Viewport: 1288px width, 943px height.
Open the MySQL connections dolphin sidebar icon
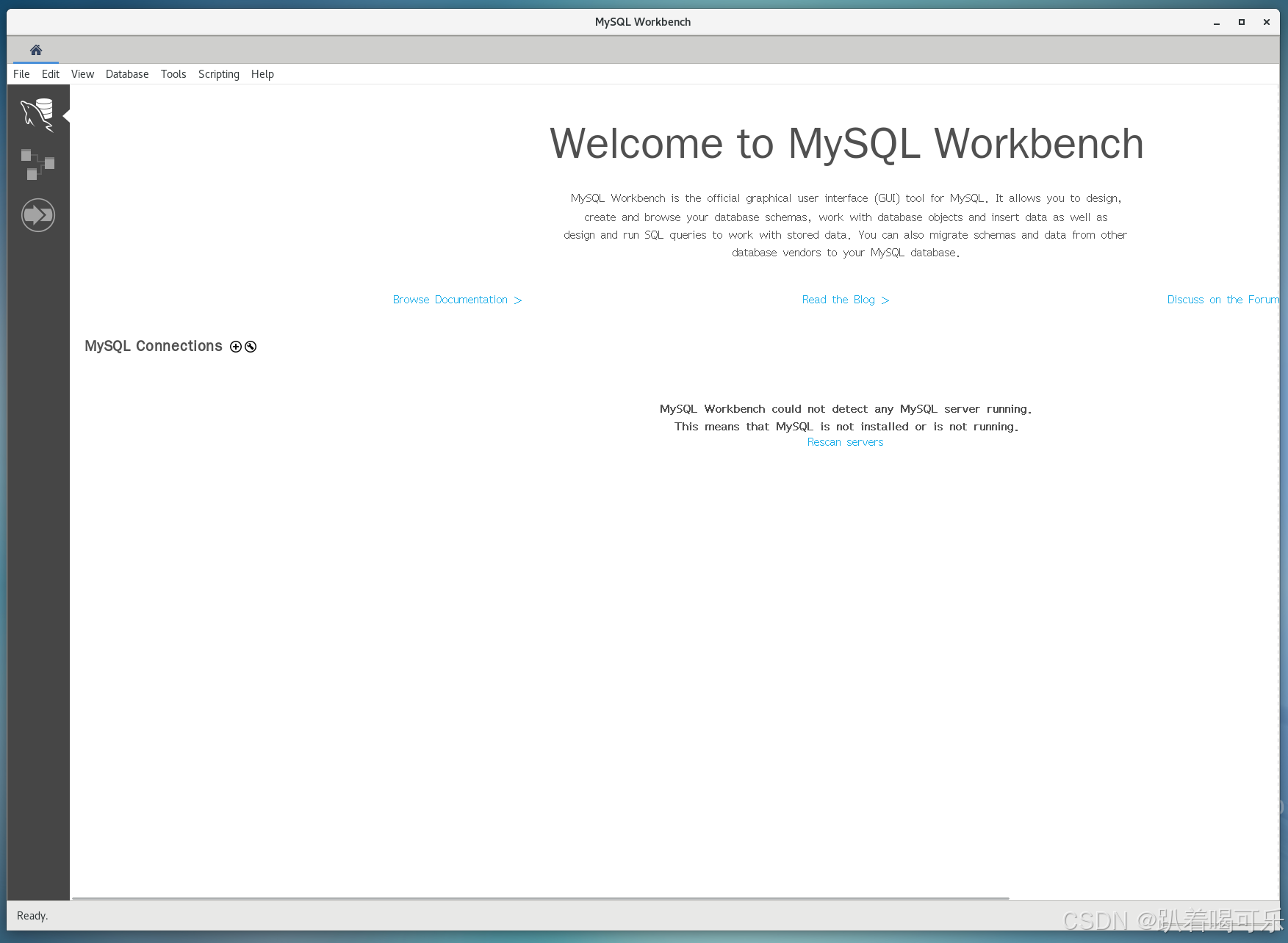[37, 115]
